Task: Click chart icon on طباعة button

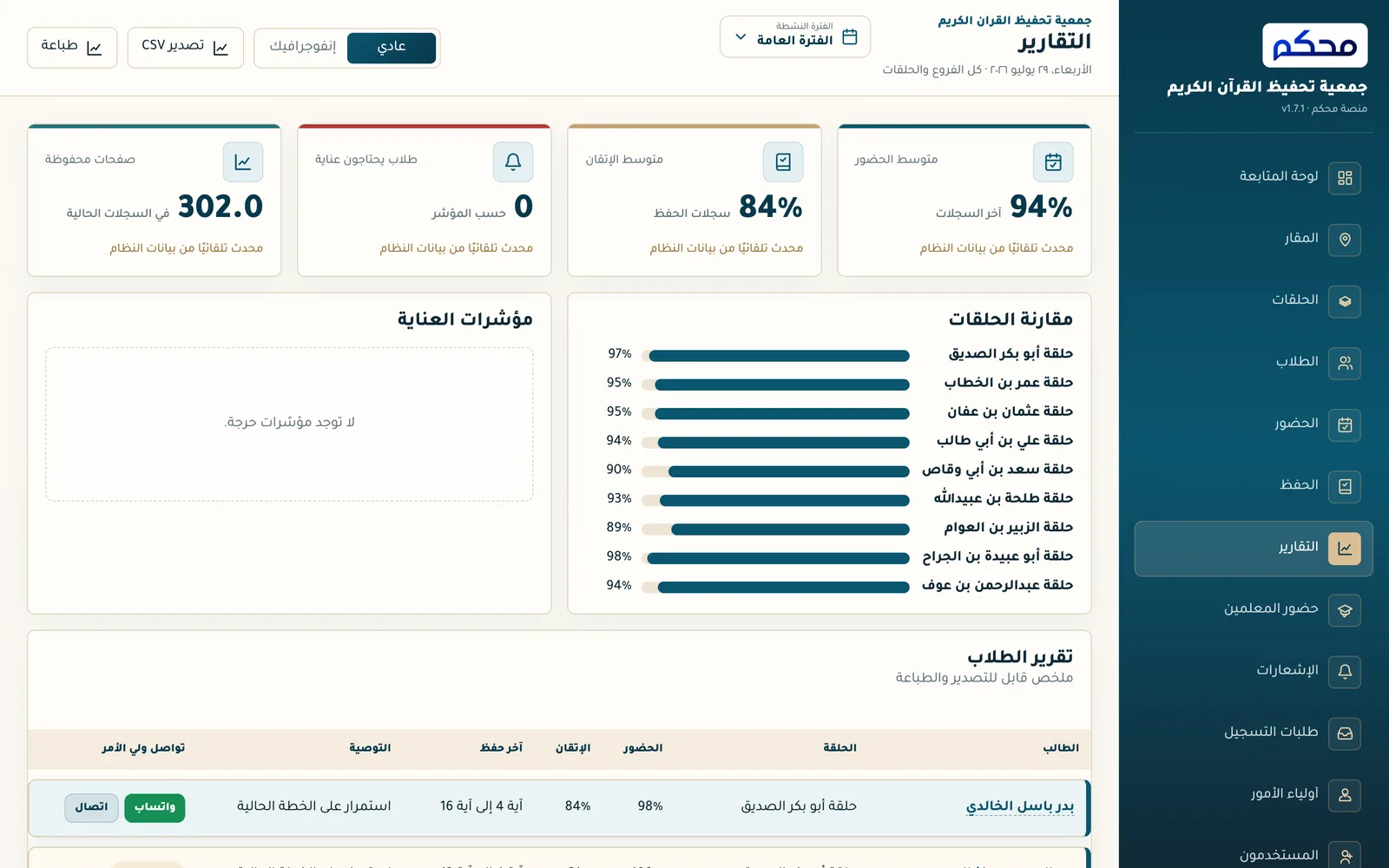Action: (x=94, y=49)
